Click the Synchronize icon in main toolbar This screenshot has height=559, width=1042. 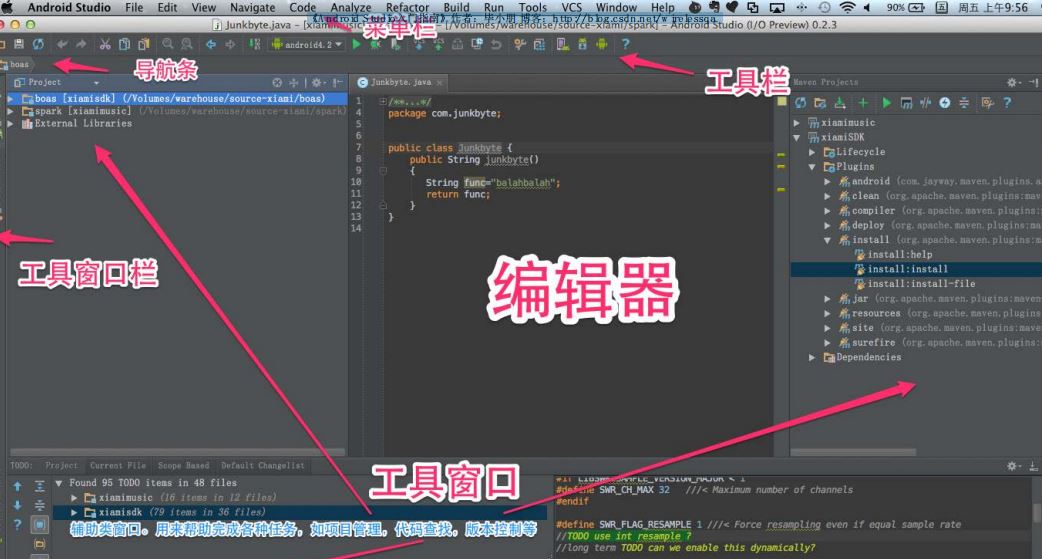[38, 45]
